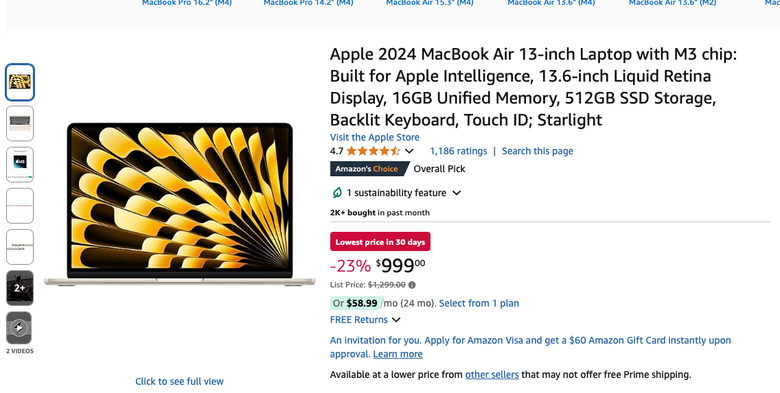Image resolution: width=780 pixels, height=393 pixels.
Task: Expand the FREE Returns dropdown
Action: [396, 320]
